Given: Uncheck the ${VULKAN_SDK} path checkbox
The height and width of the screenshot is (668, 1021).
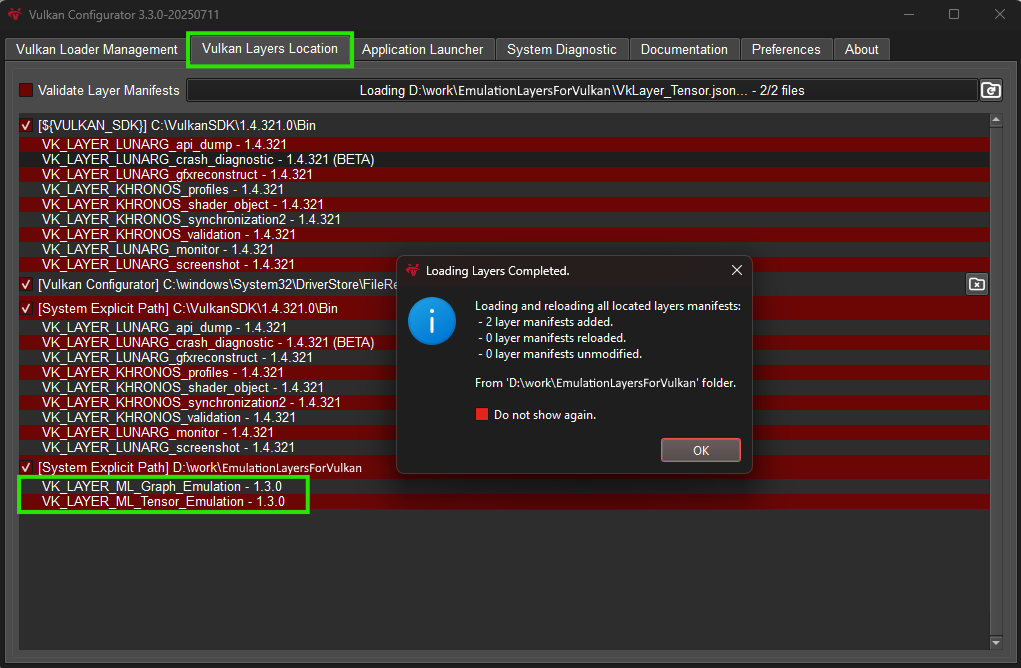Looking at the screenshot, I should (x=25, y=125).
